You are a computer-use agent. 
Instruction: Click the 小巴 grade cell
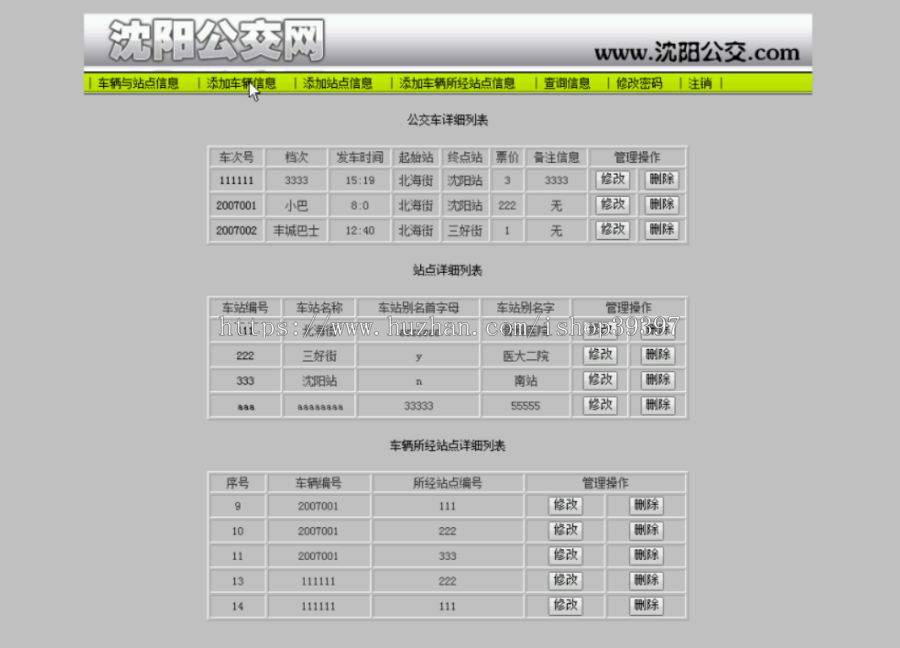[x=296, y=205]
